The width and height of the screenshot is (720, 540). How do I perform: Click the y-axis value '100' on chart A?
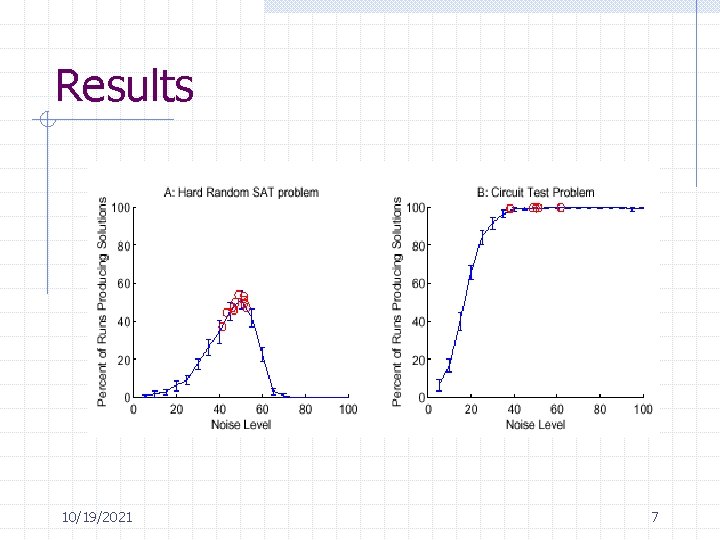[x=121, y=208]
